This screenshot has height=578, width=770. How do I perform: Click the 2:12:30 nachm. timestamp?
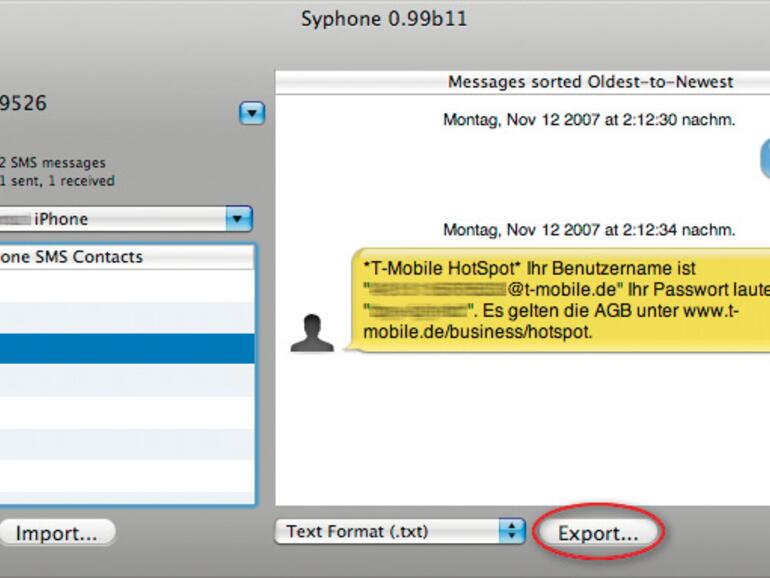(x=589, y=120)
